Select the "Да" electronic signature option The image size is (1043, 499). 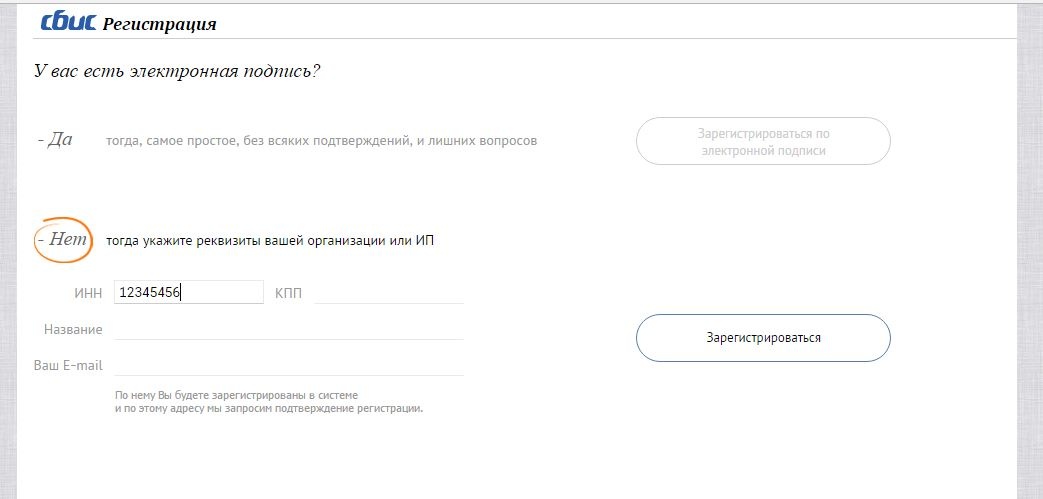coord(55,140)
